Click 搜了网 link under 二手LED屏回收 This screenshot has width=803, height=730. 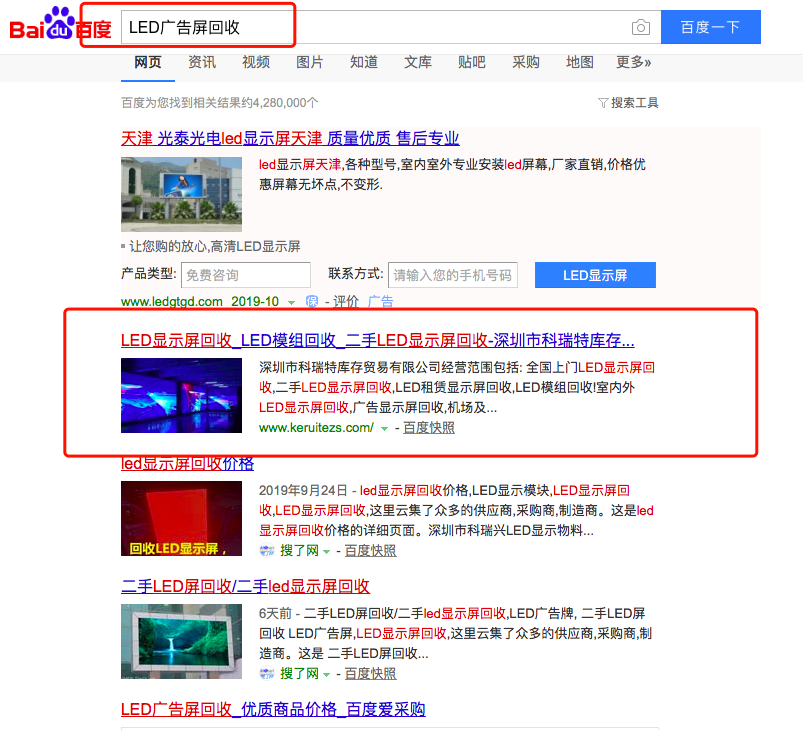click(x=299, y=673)
